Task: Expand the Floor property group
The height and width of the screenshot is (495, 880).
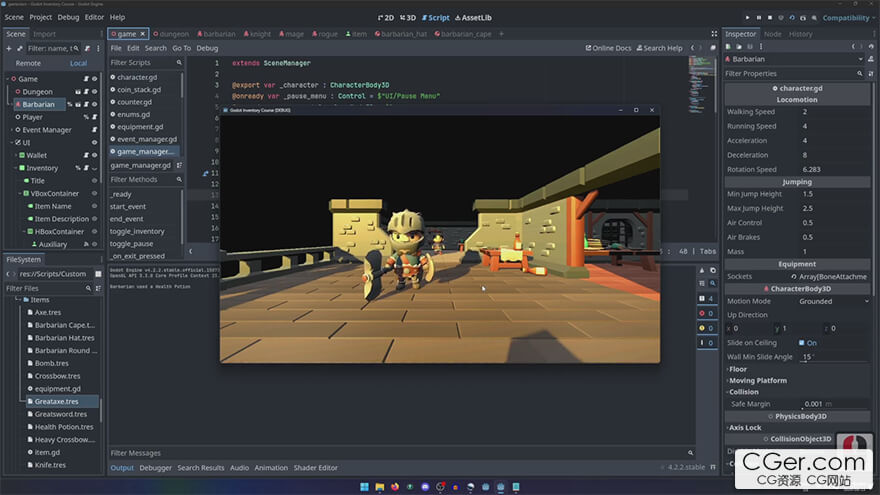Action: pyautogui.click(x=737, y=369)
